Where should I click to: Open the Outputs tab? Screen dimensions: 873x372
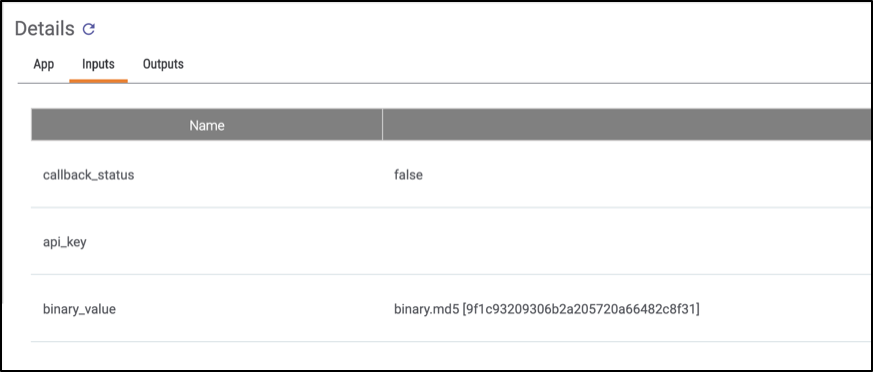[x=163, y=64]
